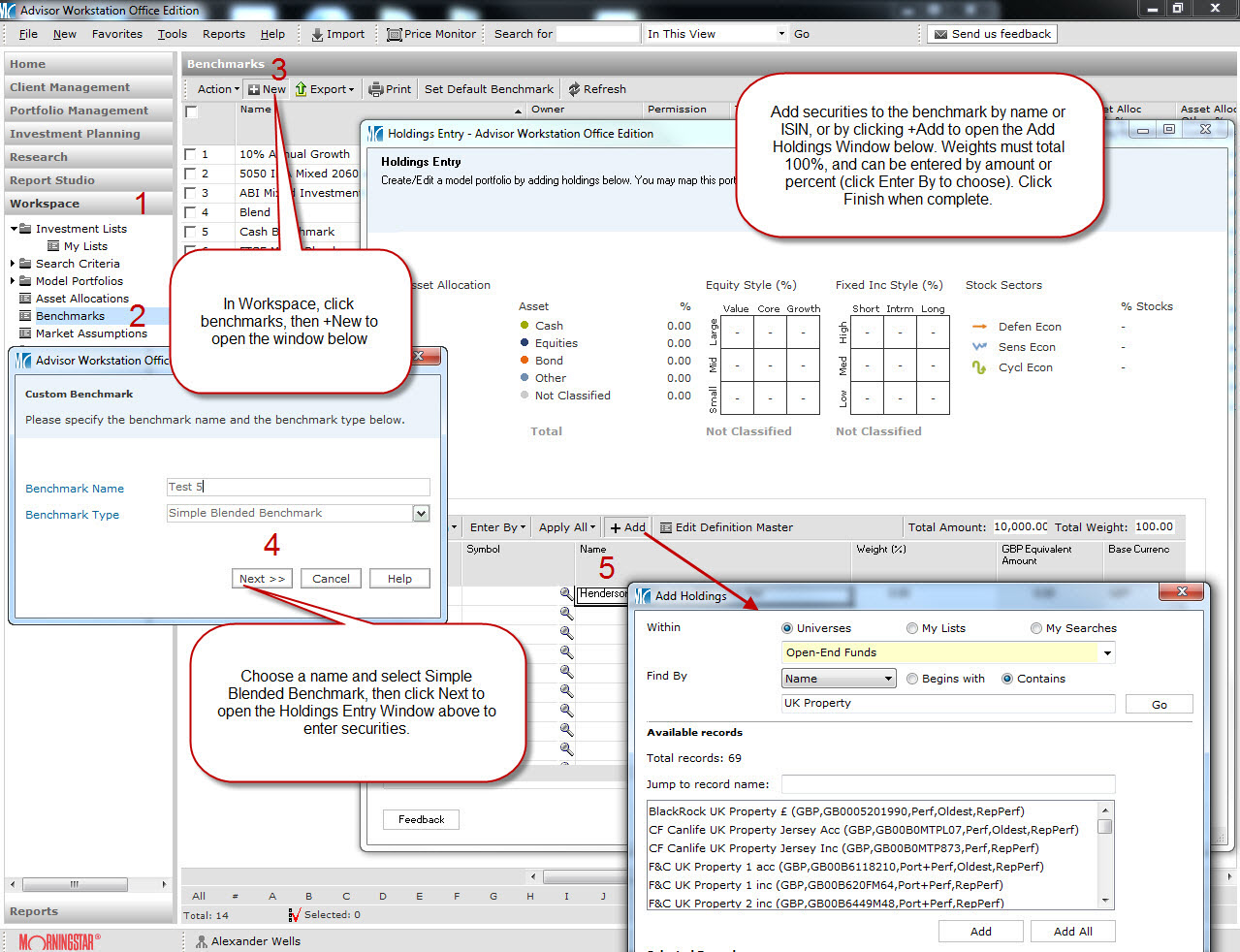
Task: Expand the Search Criteria tree node
Action: (13, 264)
